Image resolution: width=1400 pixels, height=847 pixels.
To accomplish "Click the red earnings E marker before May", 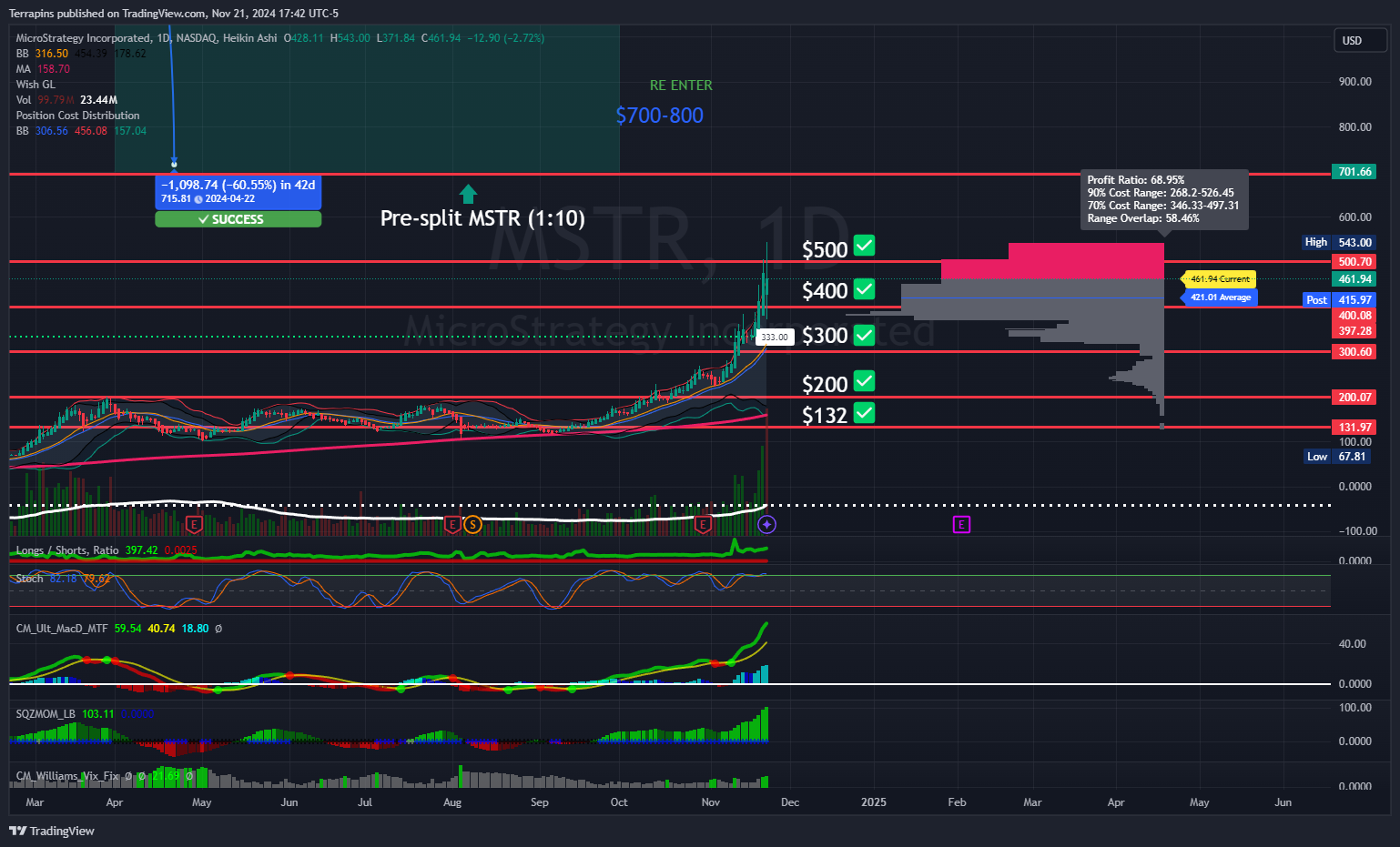I will pyautogui.click(x=194, y=524).
